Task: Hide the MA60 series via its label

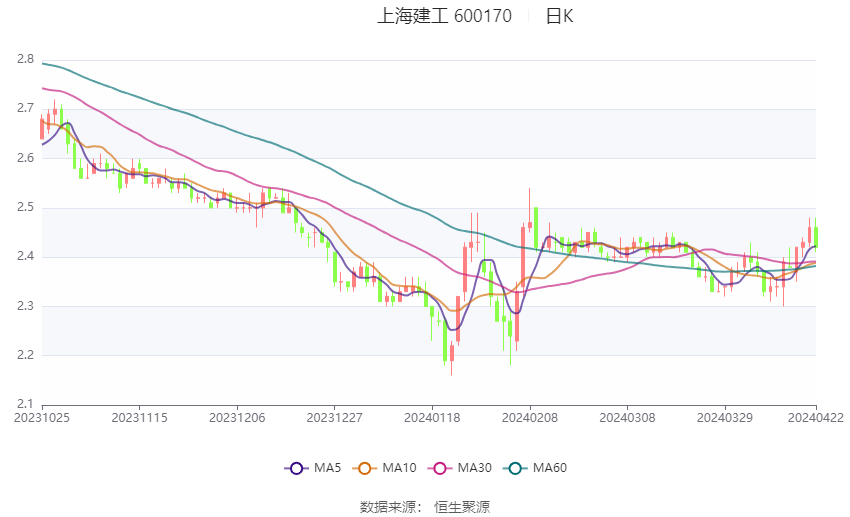Action: [x=550, y=468]
